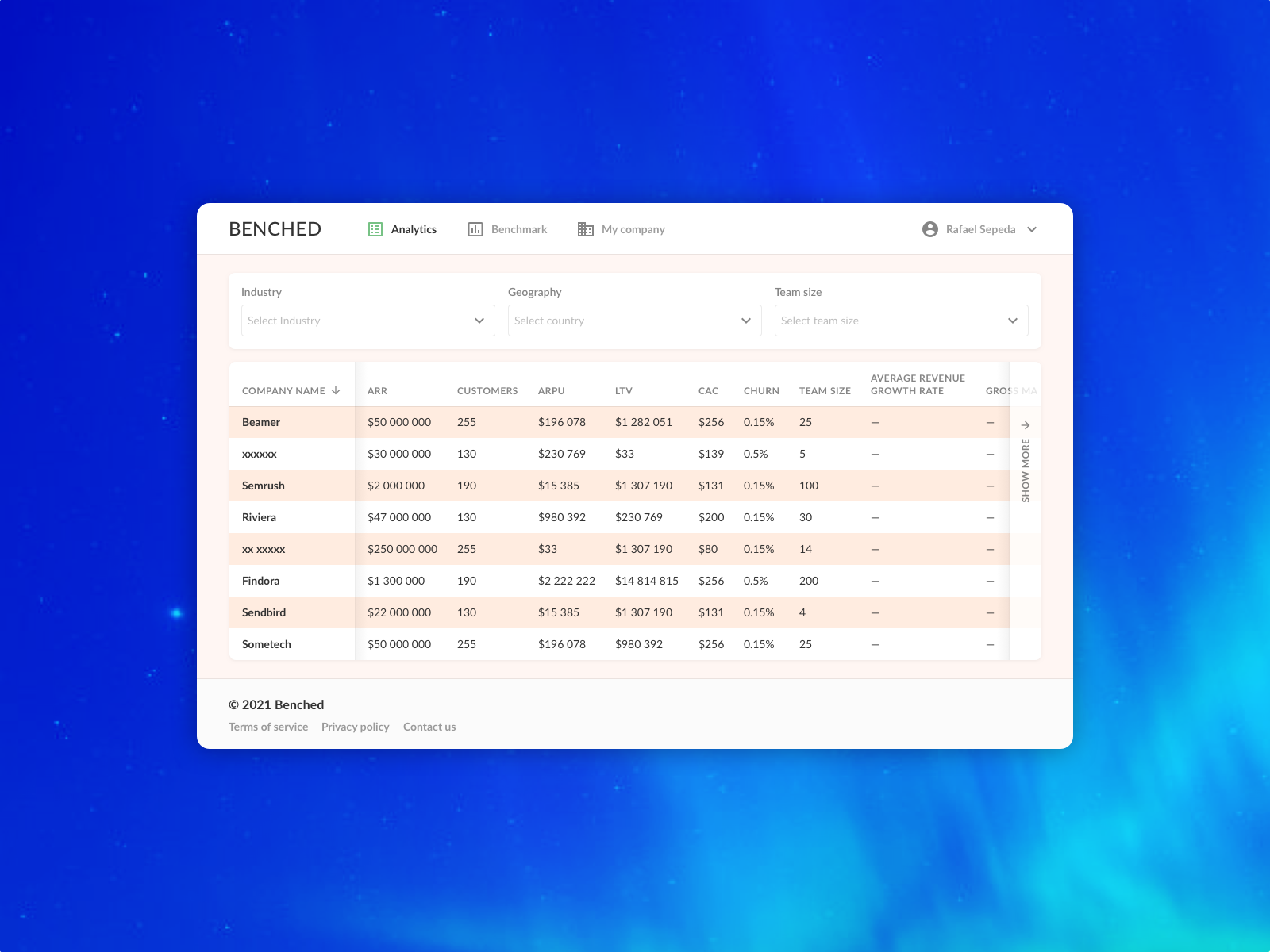Click the Show More right-arrow icon

coord(1026,424)
